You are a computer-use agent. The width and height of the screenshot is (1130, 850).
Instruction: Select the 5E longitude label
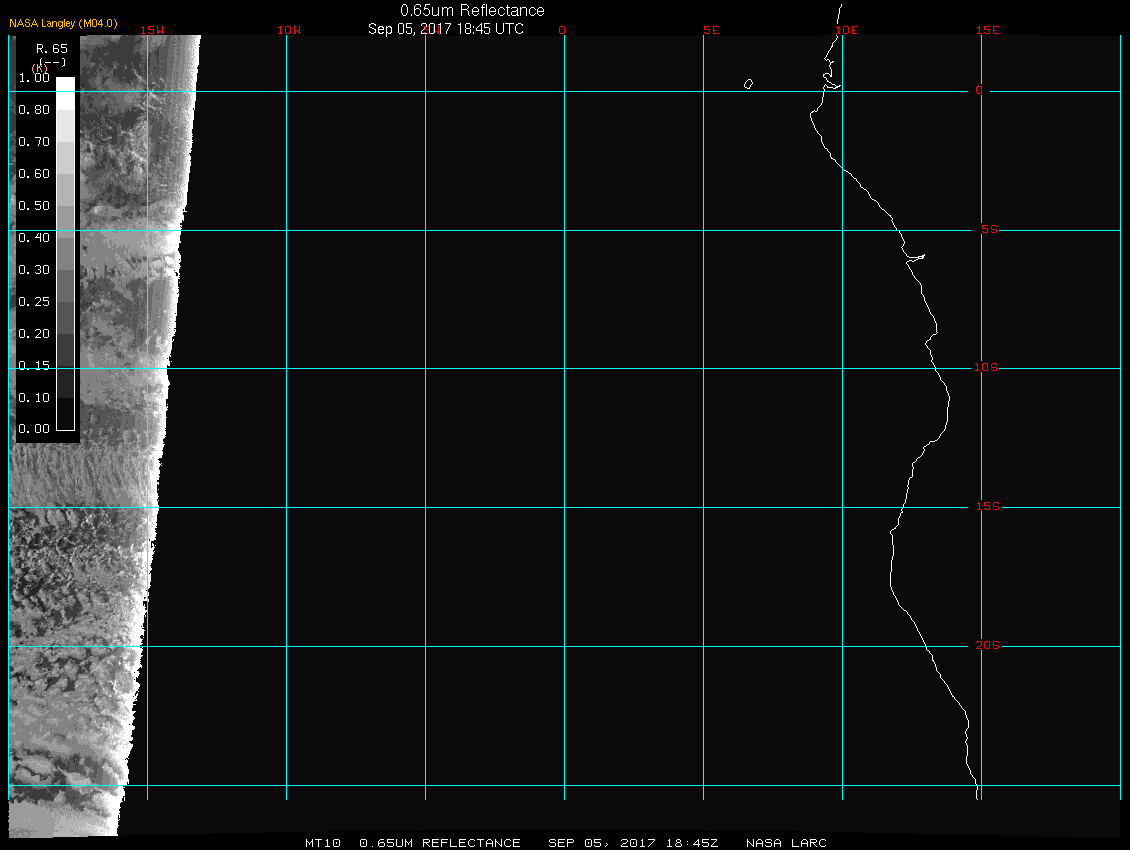tap(711, 30)
